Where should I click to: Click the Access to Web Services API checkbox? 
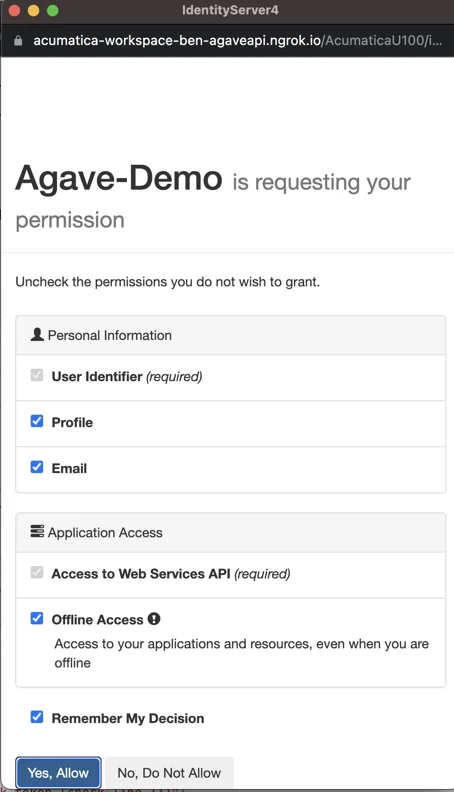click(x=37, y=572)
